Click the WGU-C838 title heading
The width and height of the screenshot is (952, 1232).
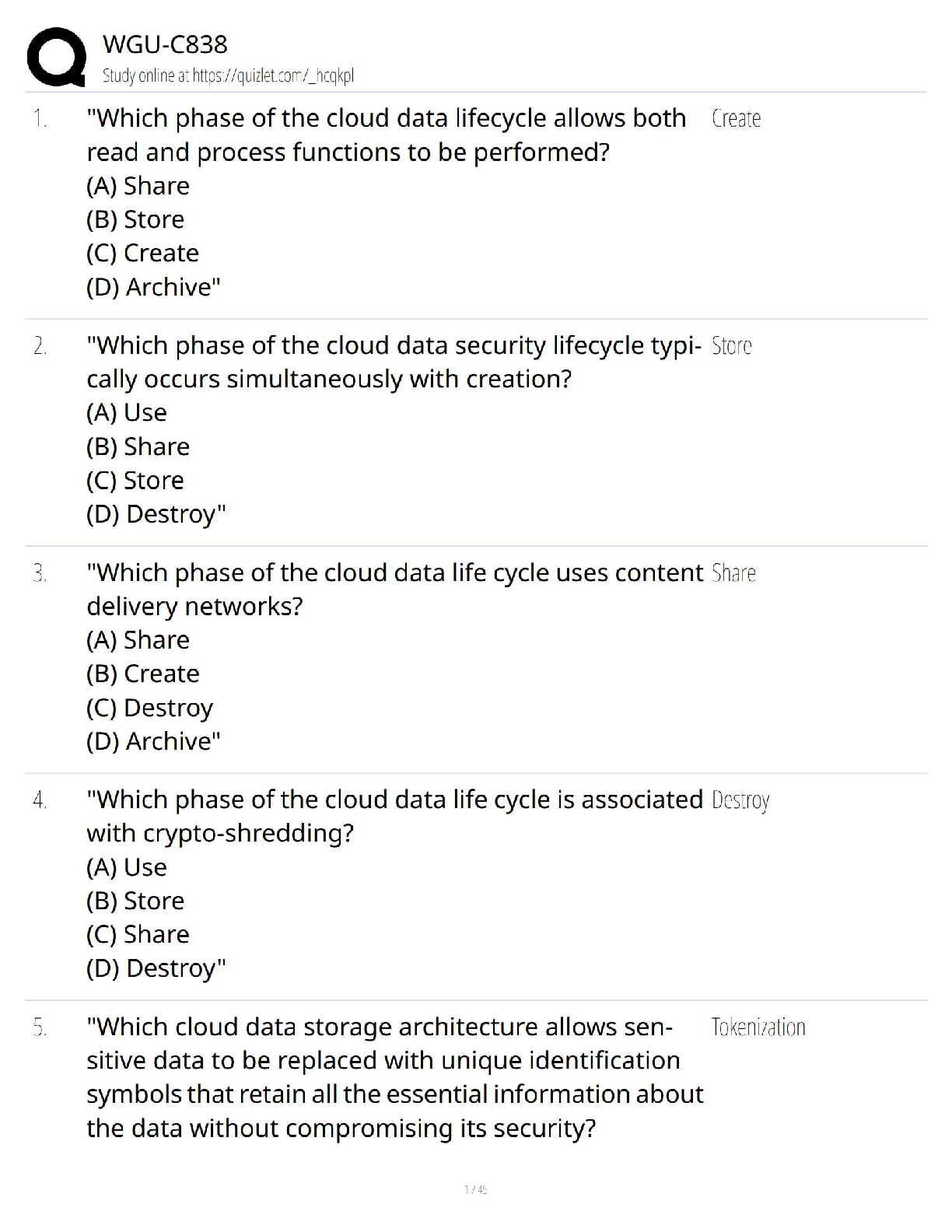coord(165,44)
